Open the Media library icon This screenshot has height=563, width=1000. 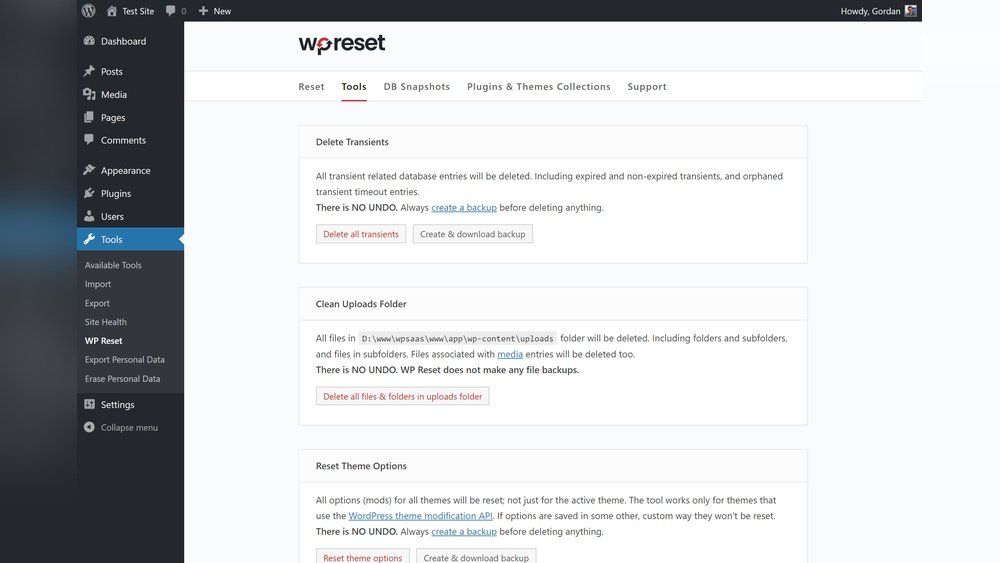tap(89, 94)
